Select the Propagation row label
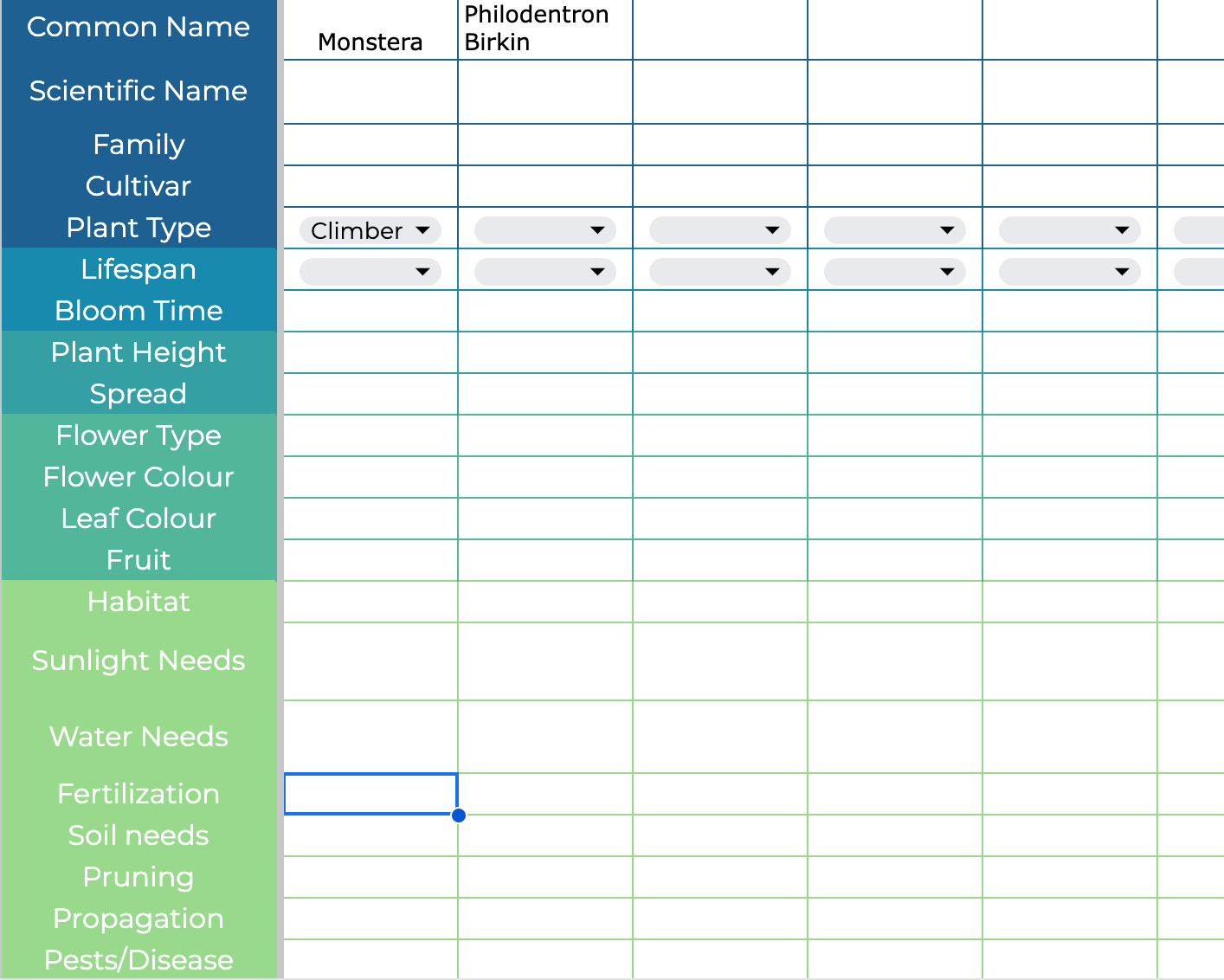Viewport: 1224px width, 980px height. 139,919
